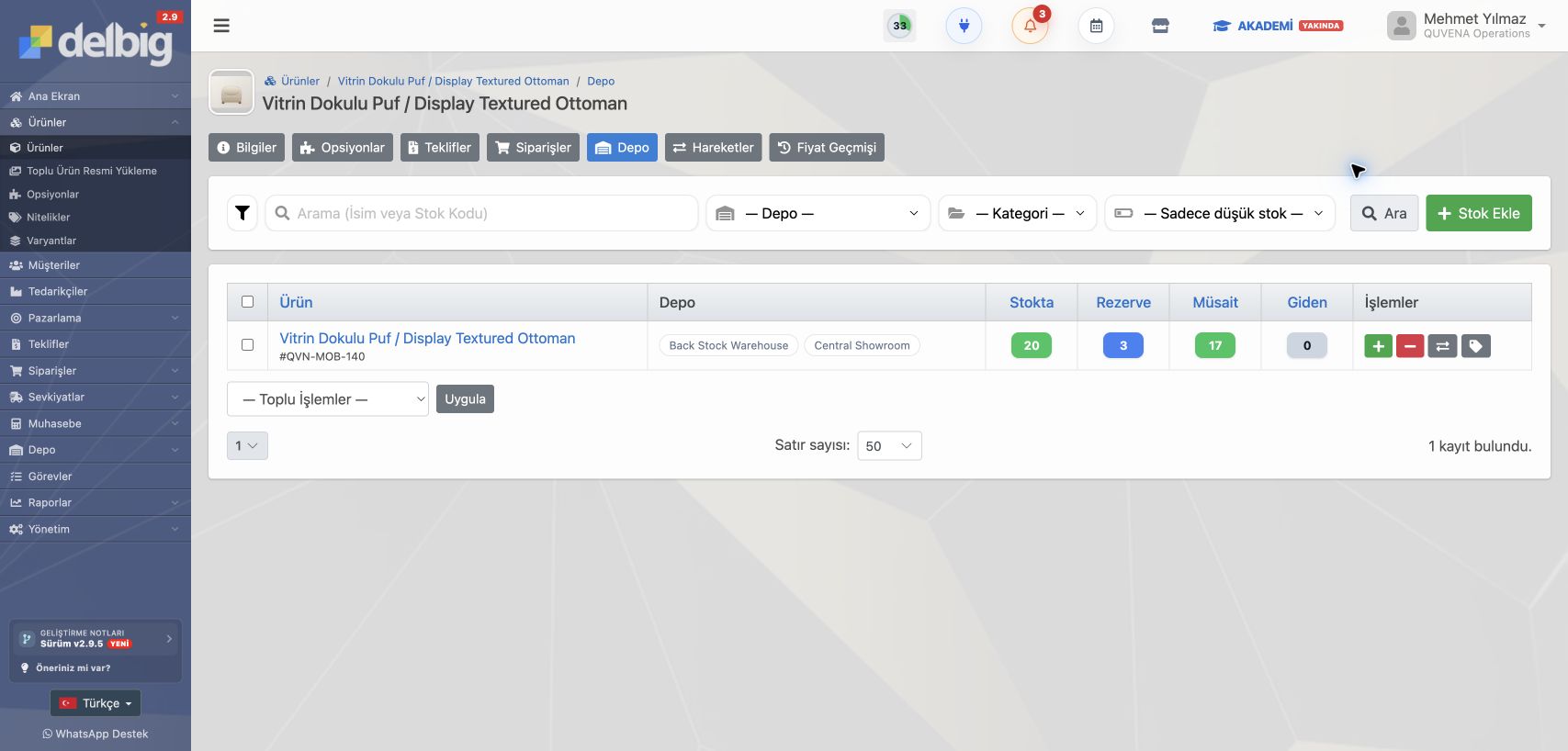Collapse Ürünler sidebar section
This screenshot has height=751, width=1568.
point(96,122)
